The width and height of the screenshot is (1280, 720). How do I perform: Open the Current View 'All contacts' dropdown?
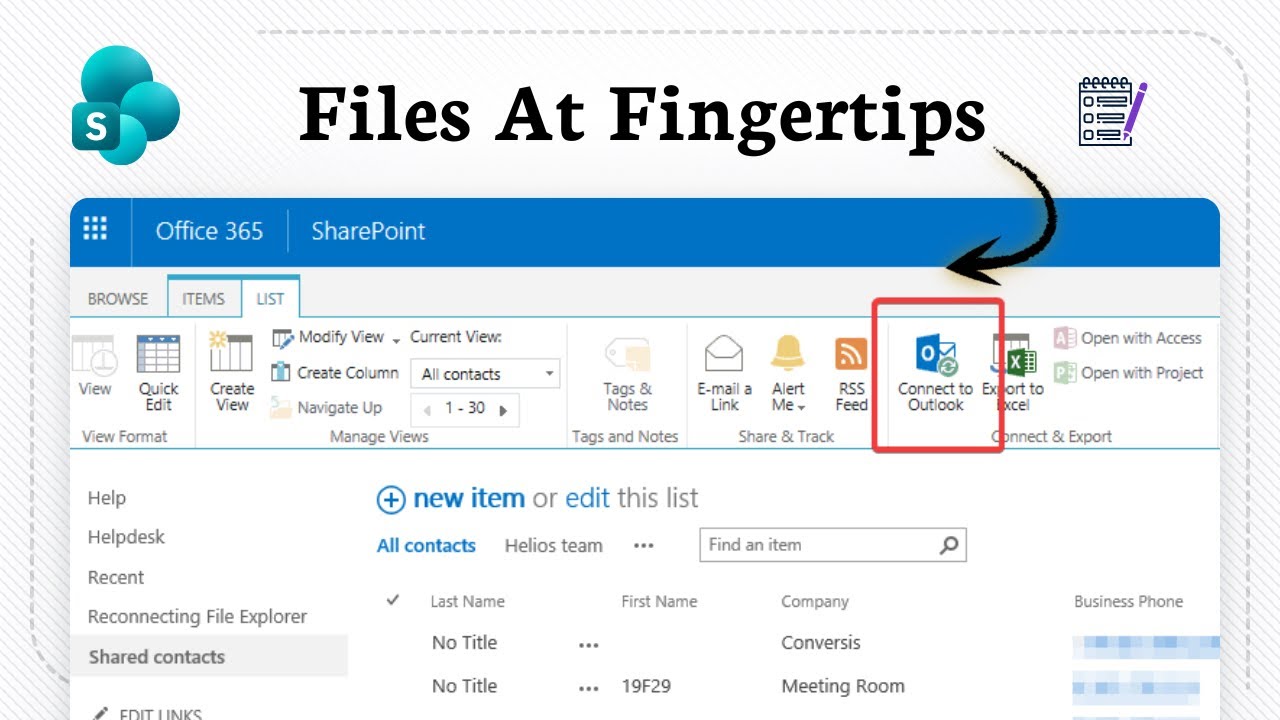[x=485, y=374]
